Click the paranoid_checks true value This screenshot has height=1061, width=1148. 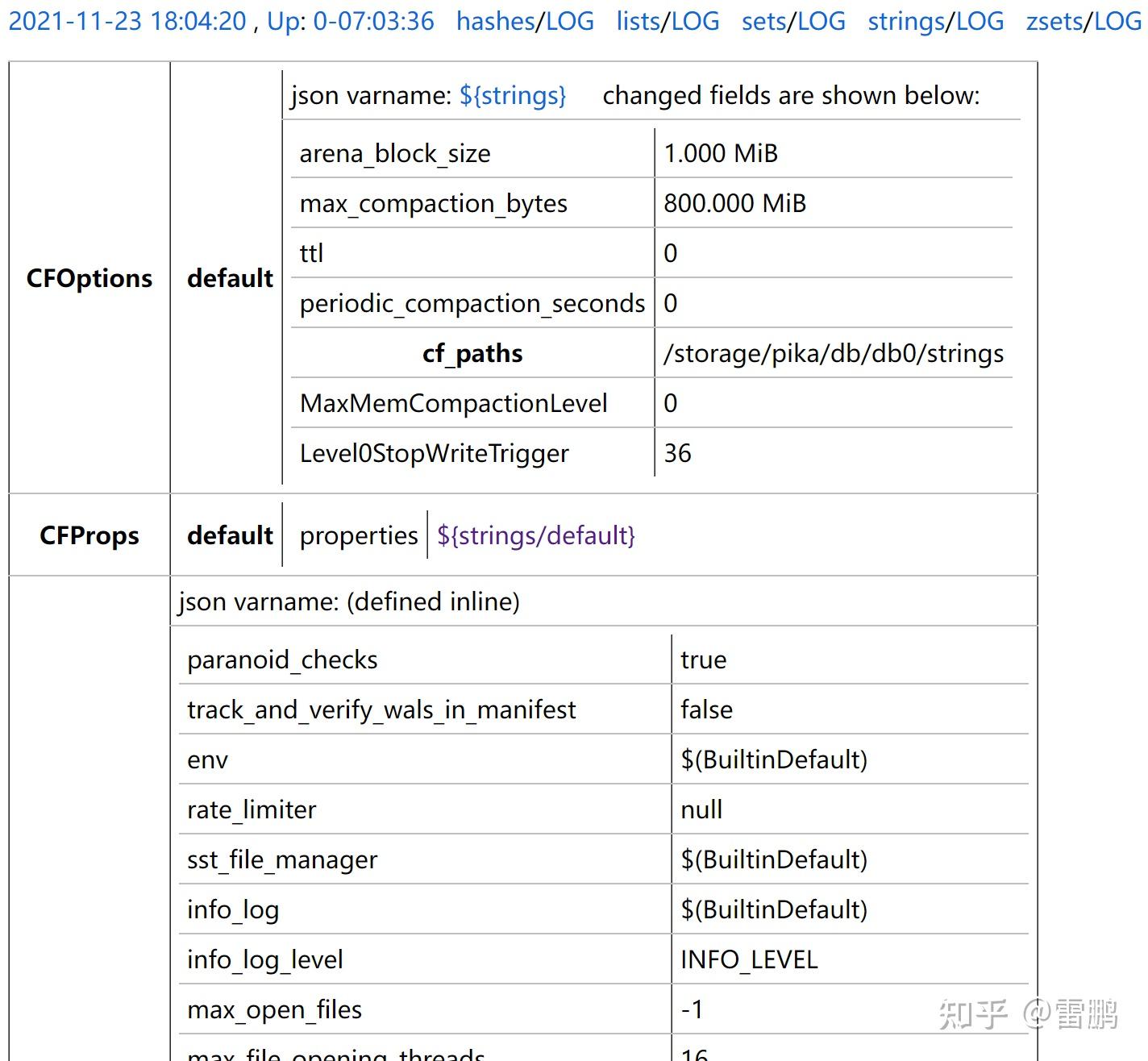click(x=703, y=659)
